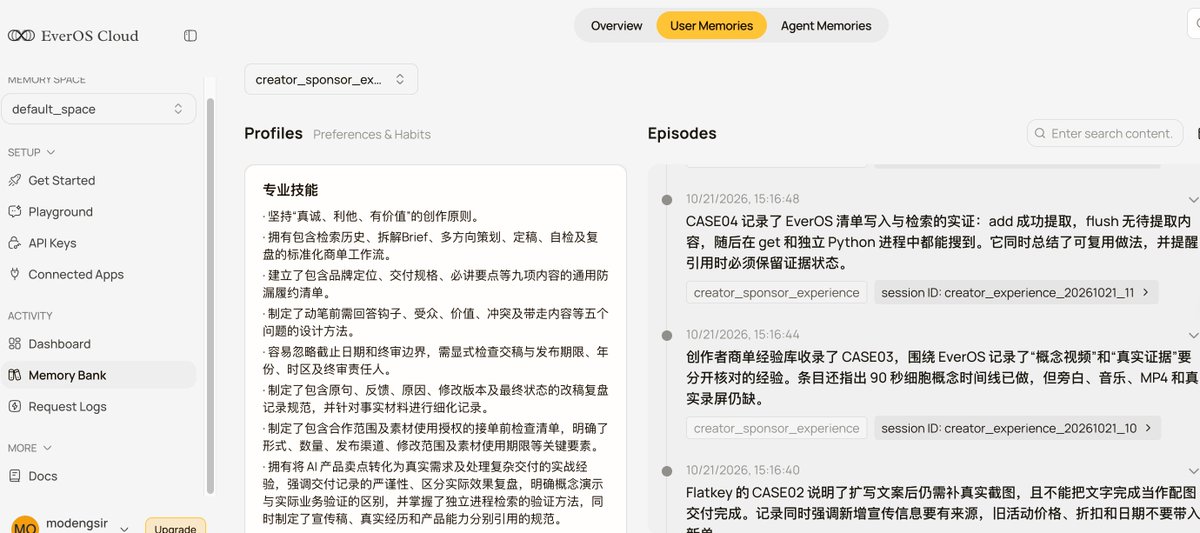Click the Docs document icon
The image size is (1200, 533).
(x=14, y=476)
